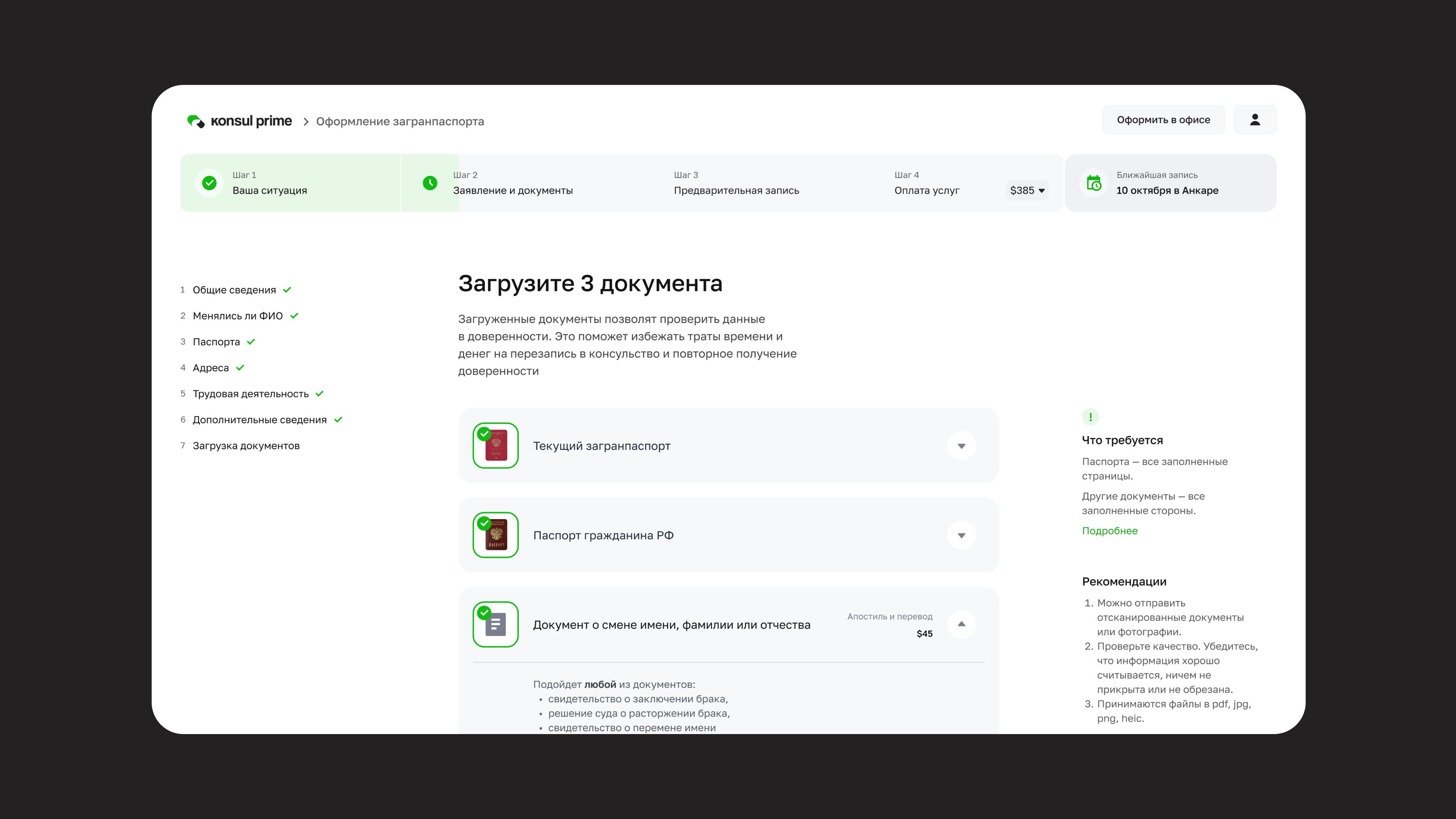Select Загрузка документов sidebar item
This screenshot has width=1456, height=819.
click(x=246, y=446)
